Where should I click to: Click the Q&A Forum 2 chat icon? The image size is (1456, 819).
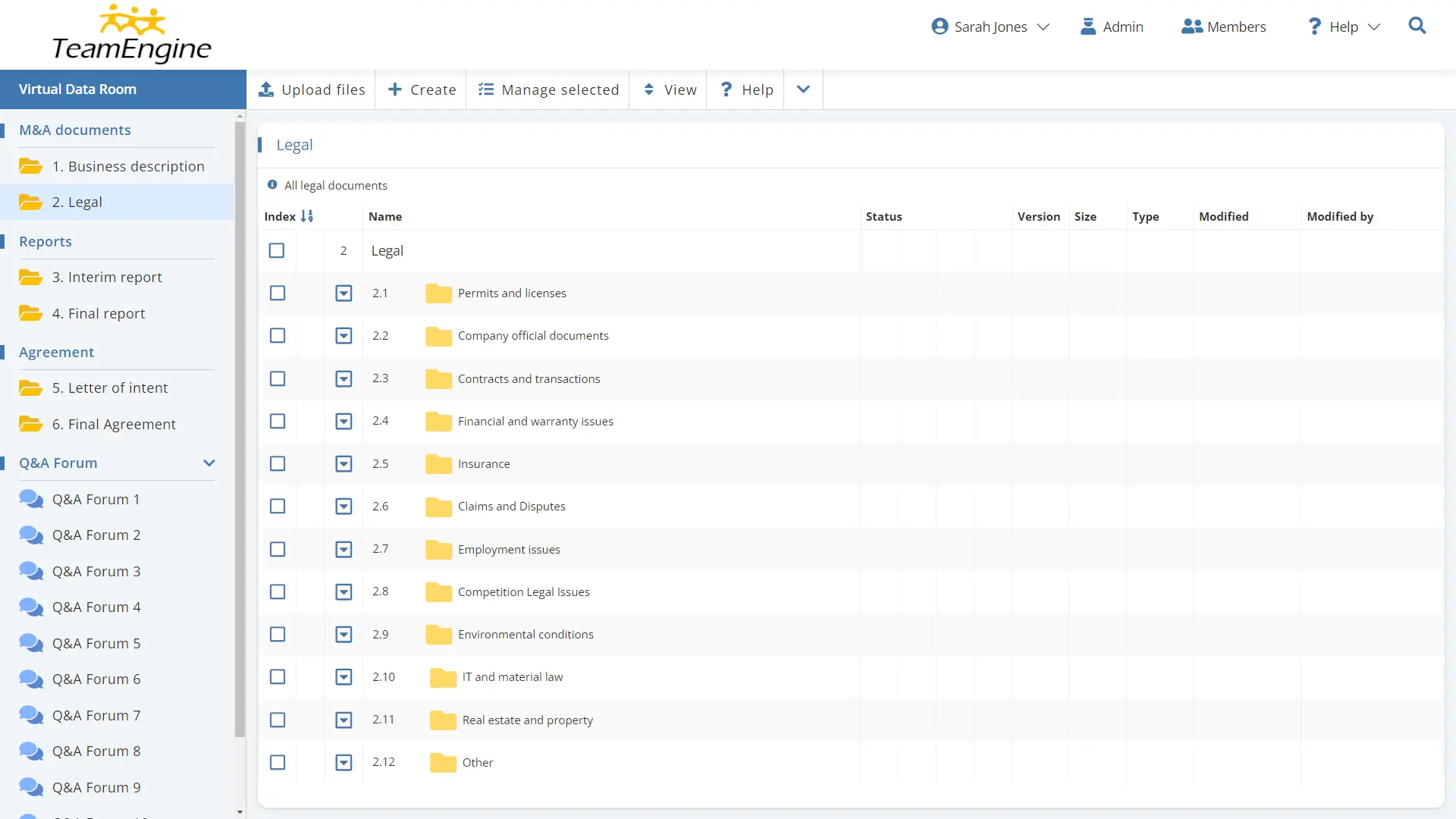[31, 535]
